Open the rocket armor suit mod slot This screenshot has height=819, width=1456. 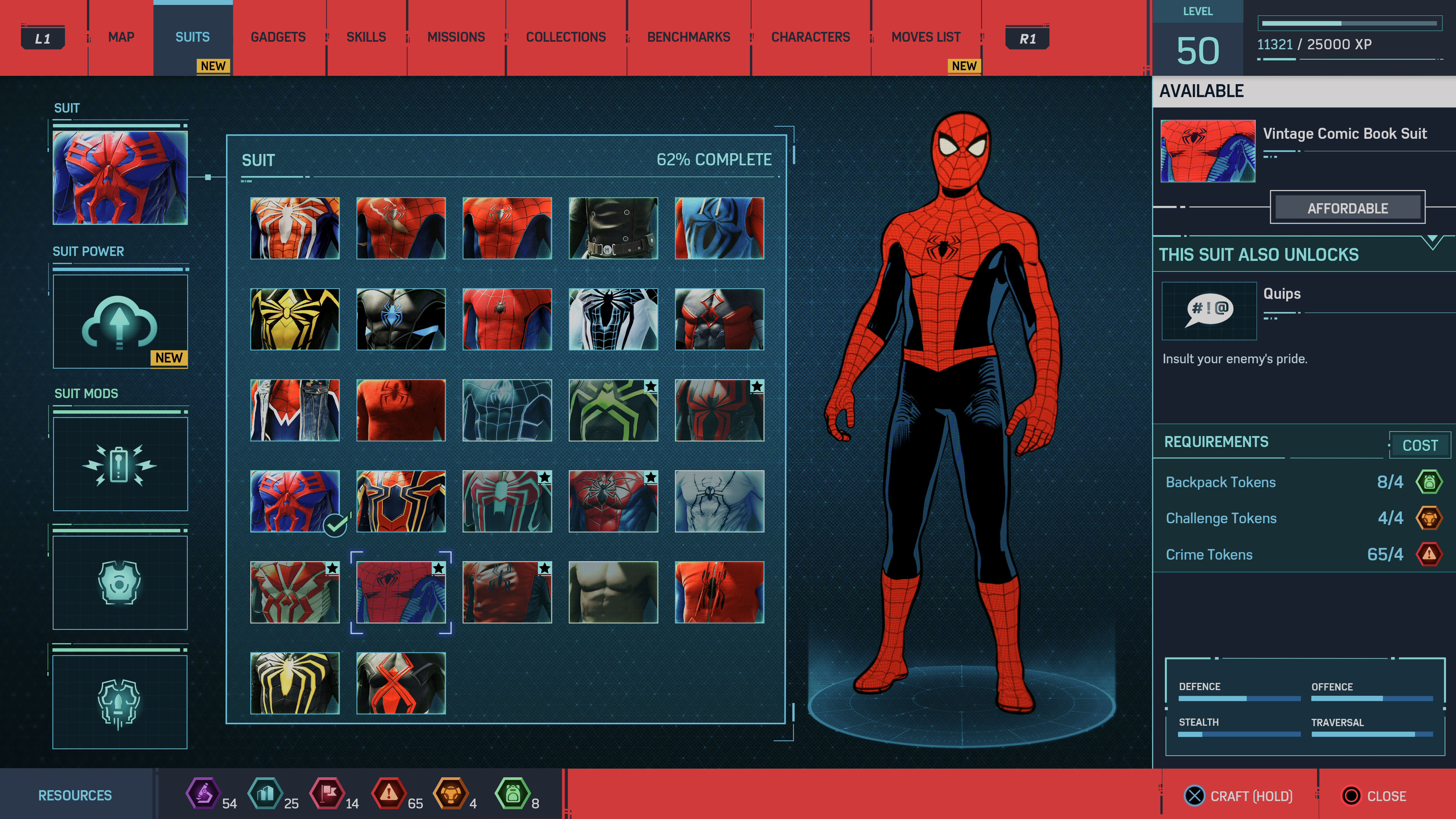pyautogui.click(x=121, y=702)
